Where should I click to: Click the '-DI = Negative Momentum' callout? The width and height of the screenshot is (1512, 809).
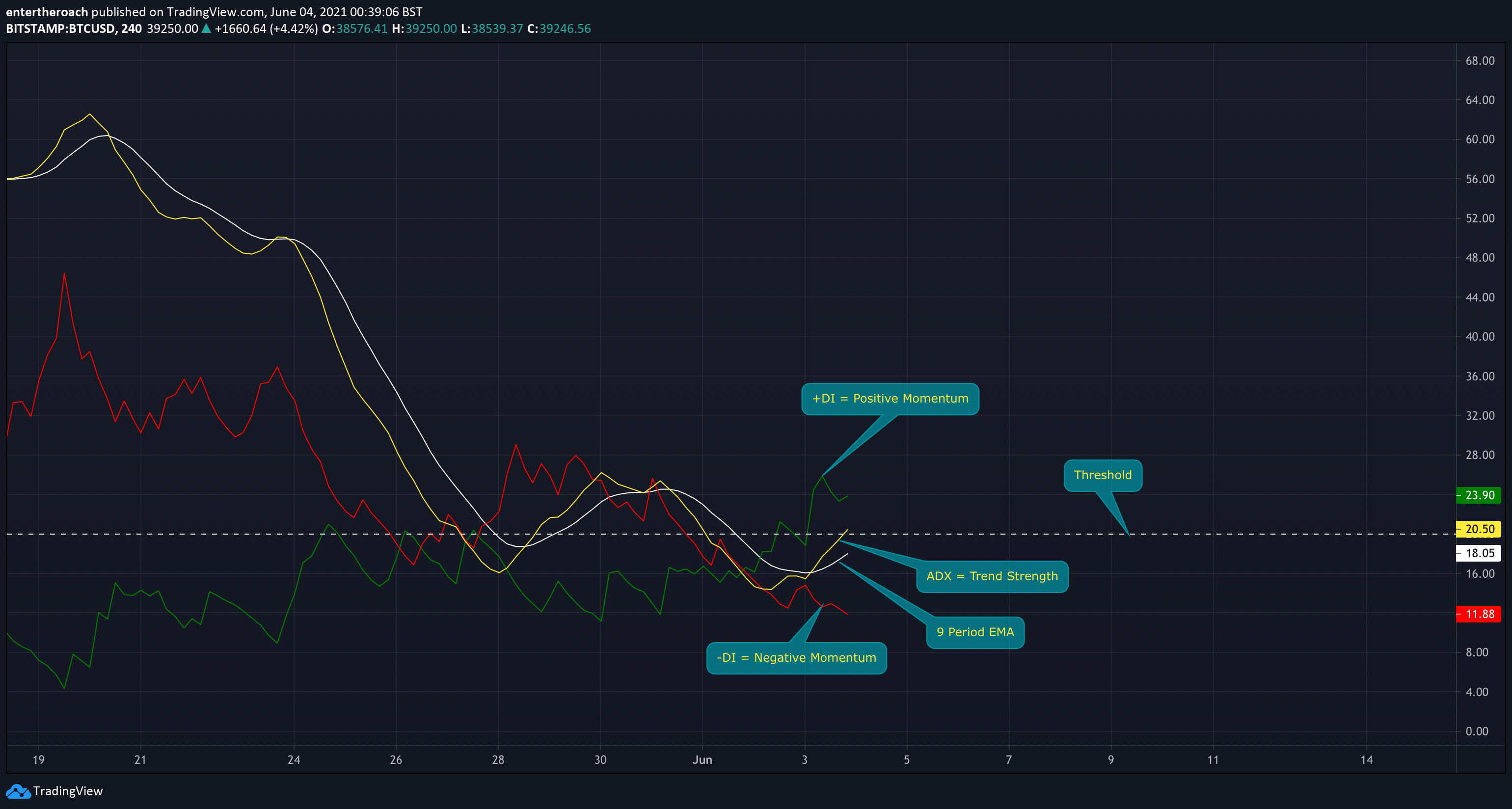click(796, 658)
